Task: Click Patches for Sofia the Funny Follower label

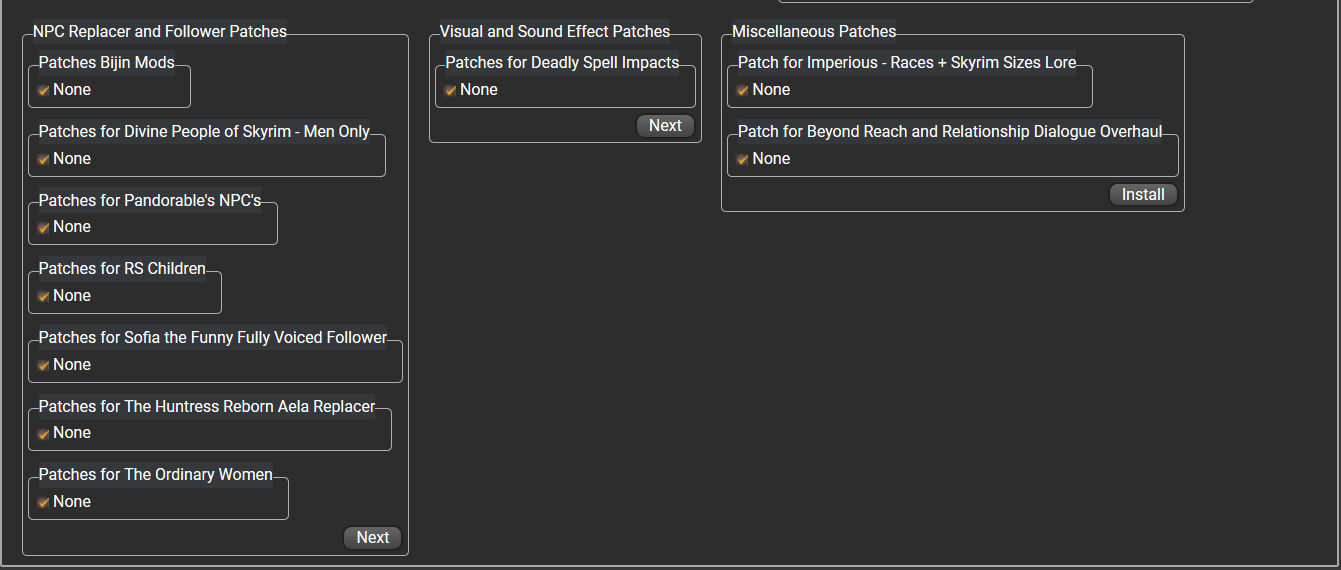Action: (213, 338)
